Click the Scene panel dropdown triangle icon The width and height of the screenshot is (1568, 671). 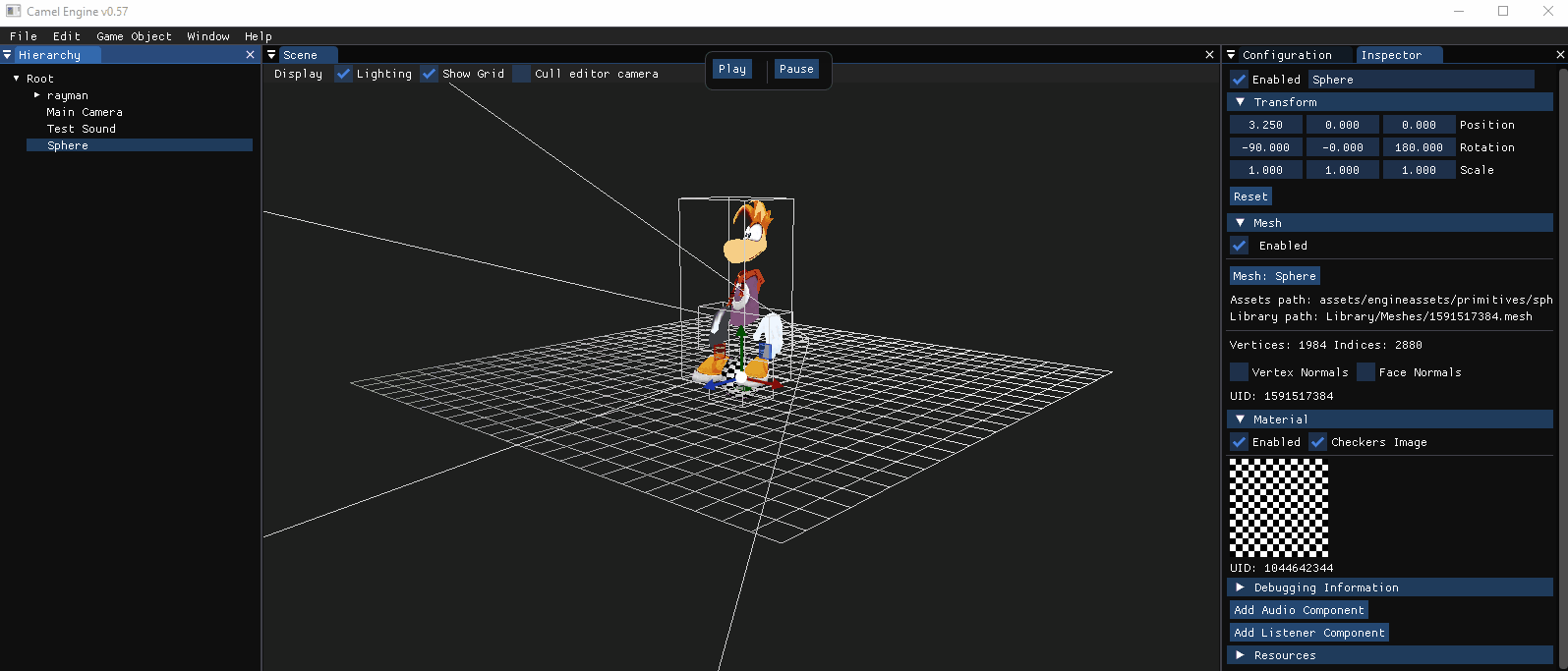coord(271,55)
